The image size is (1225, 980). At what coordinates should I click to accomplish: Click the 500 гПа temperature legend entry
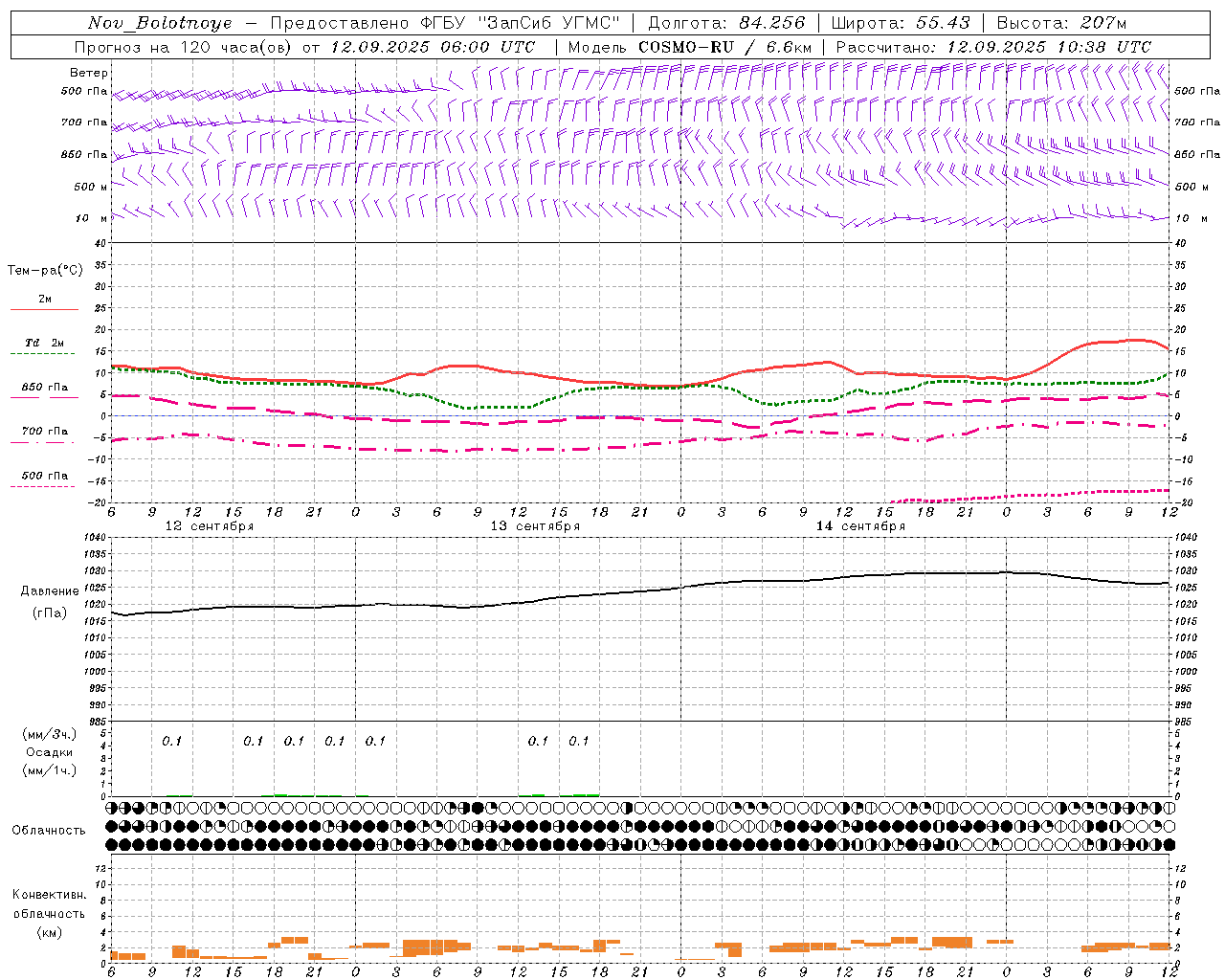click(x=44, y=476)
